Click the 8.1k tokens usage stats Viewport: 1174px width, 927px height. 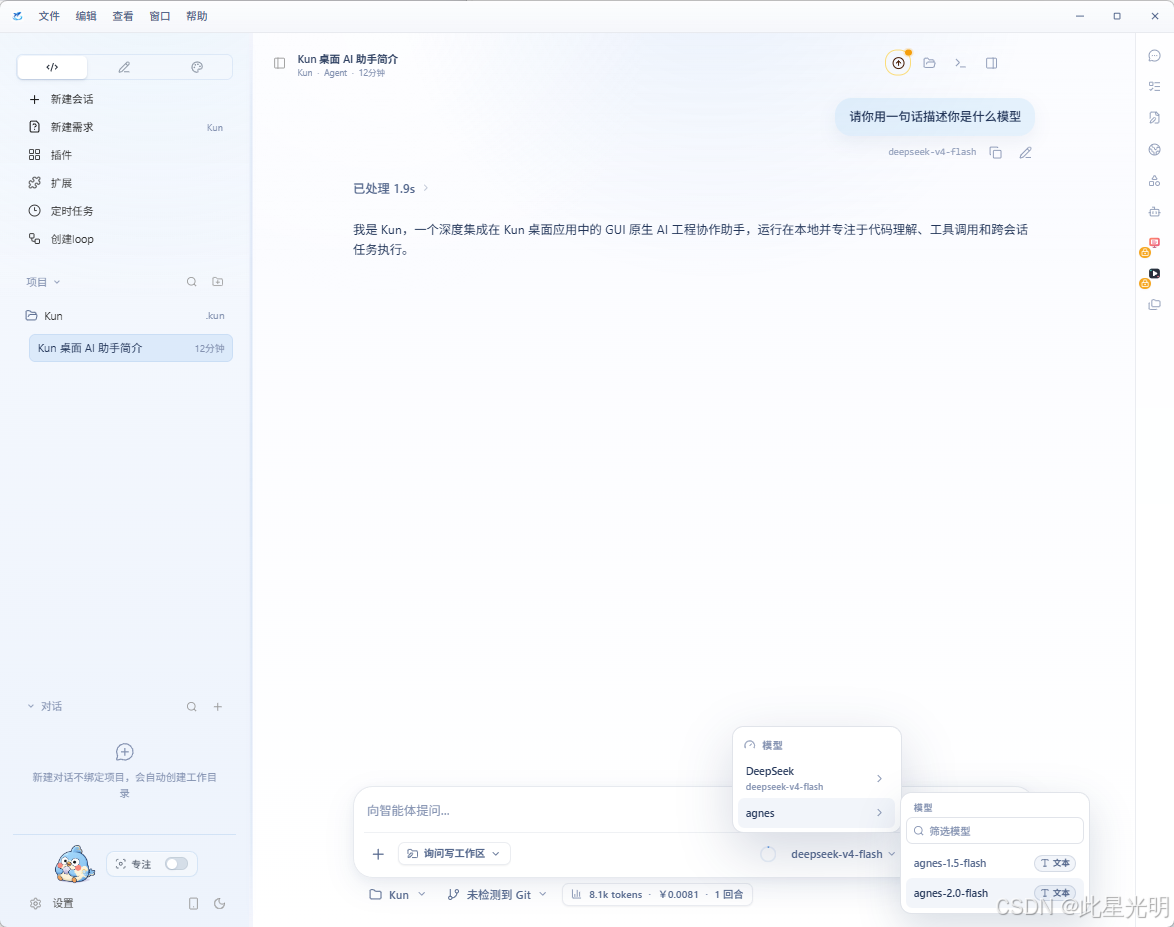click(x=657, y=895)
